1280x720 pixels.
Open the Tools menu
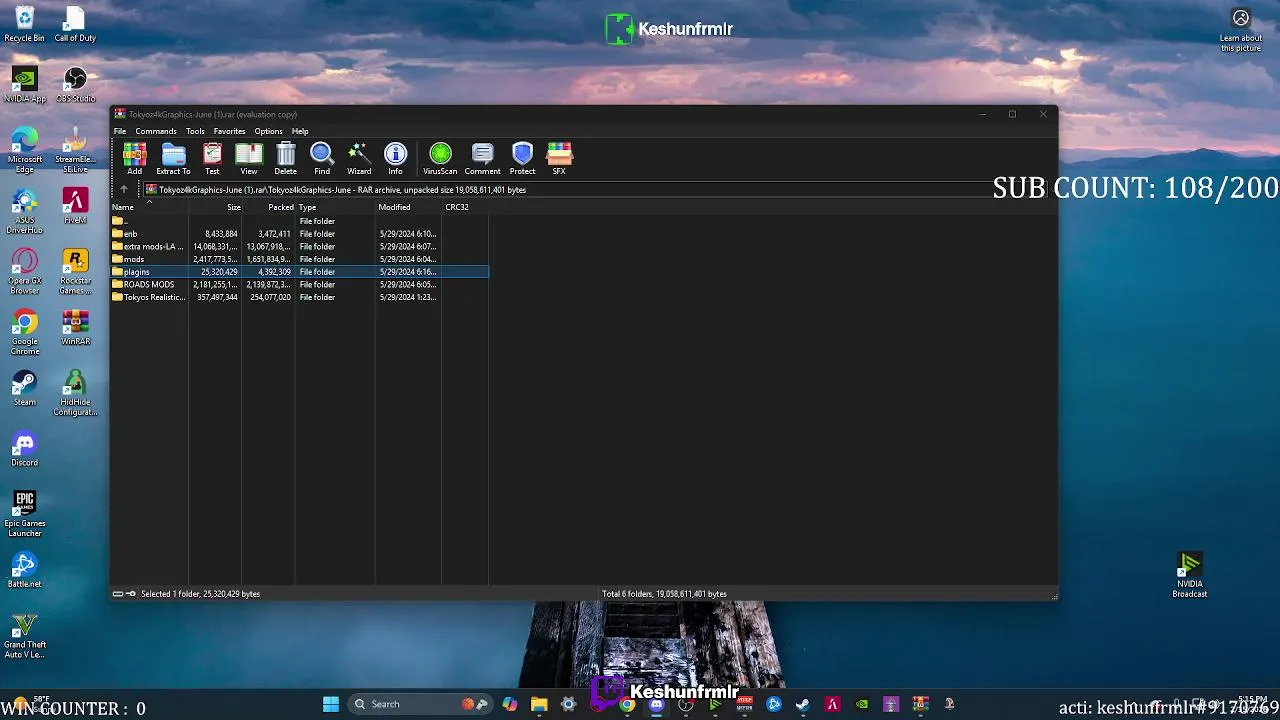(x=195, y=131)
